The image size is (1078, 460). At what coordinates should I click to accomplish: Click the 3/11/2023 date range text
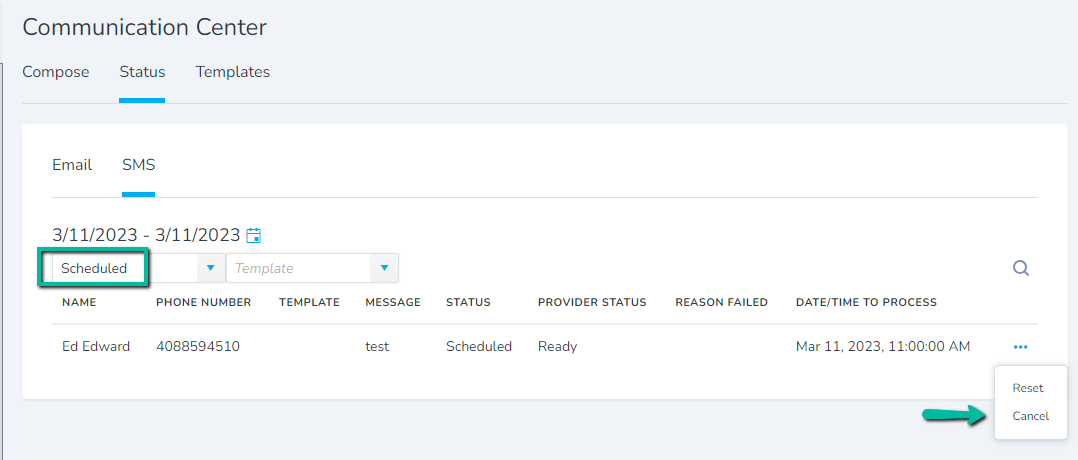point(146,235)
